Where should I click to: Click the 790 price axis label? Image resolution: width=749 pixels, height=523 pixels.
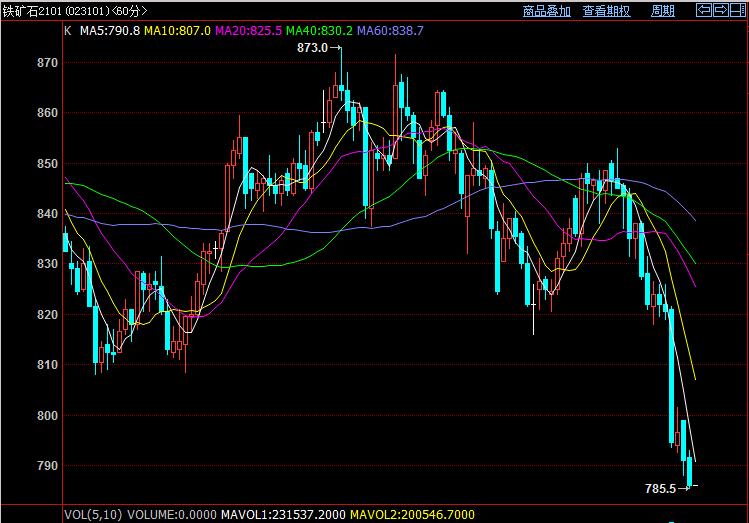(47, 466)
